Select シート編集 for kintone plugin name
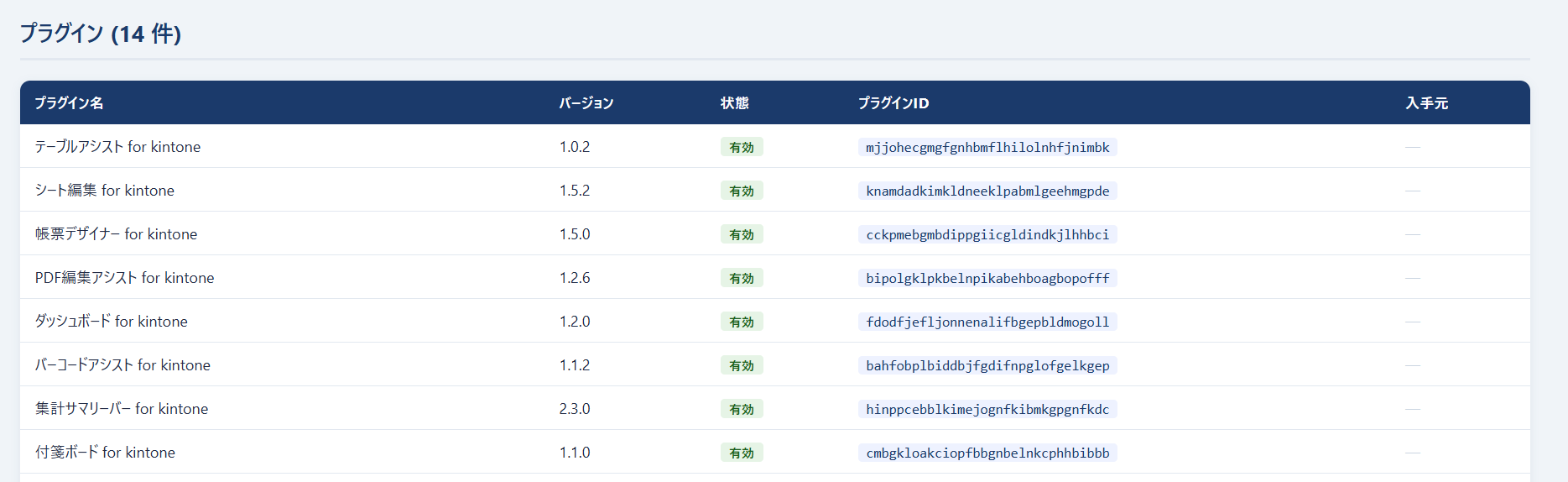 tap(105, 191)
